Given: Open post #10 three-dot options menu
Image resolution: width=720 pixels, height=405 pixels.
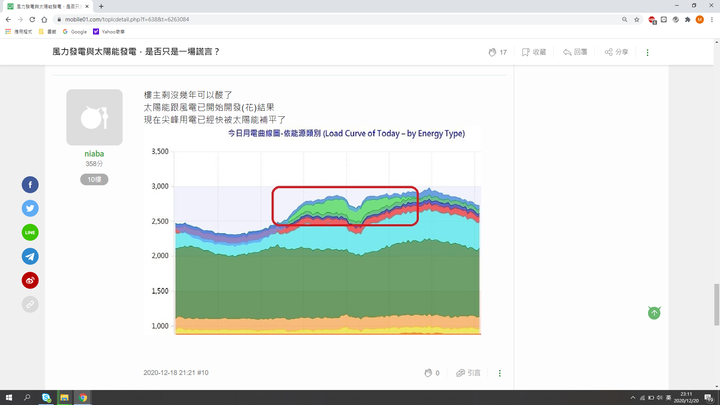Looking at the screenshot, I should [500, 373].
